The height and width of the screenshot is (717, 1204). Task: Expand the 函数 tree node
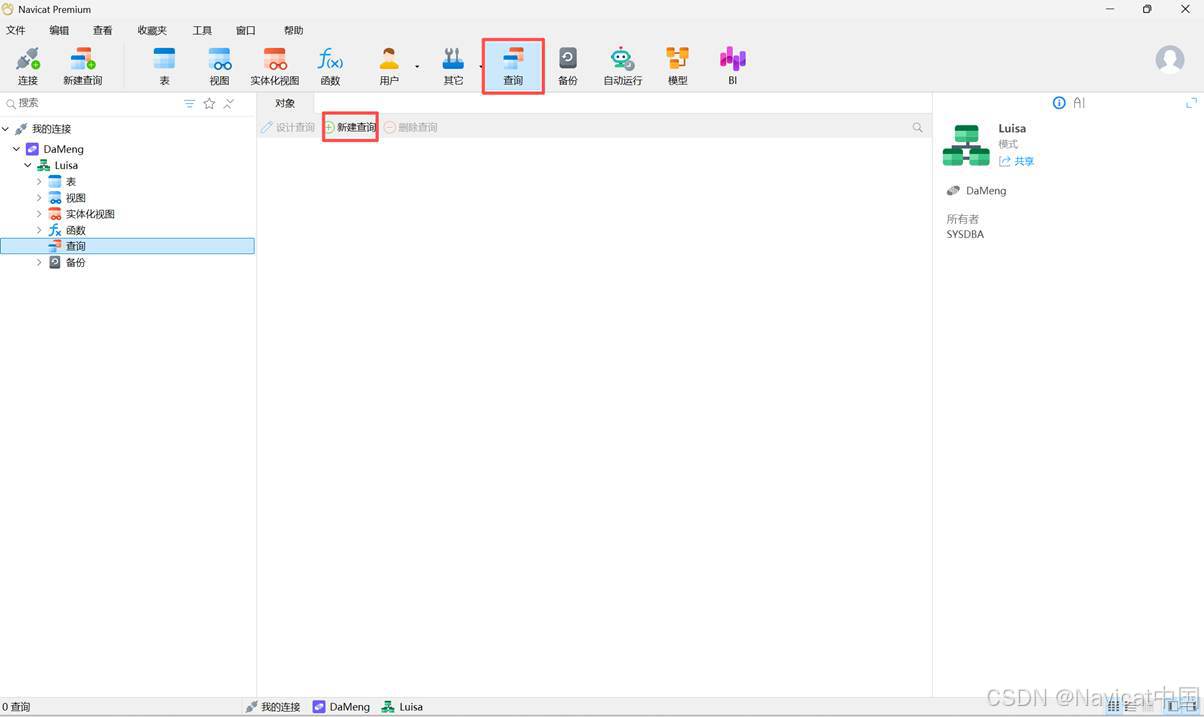(x=39, y=229)
